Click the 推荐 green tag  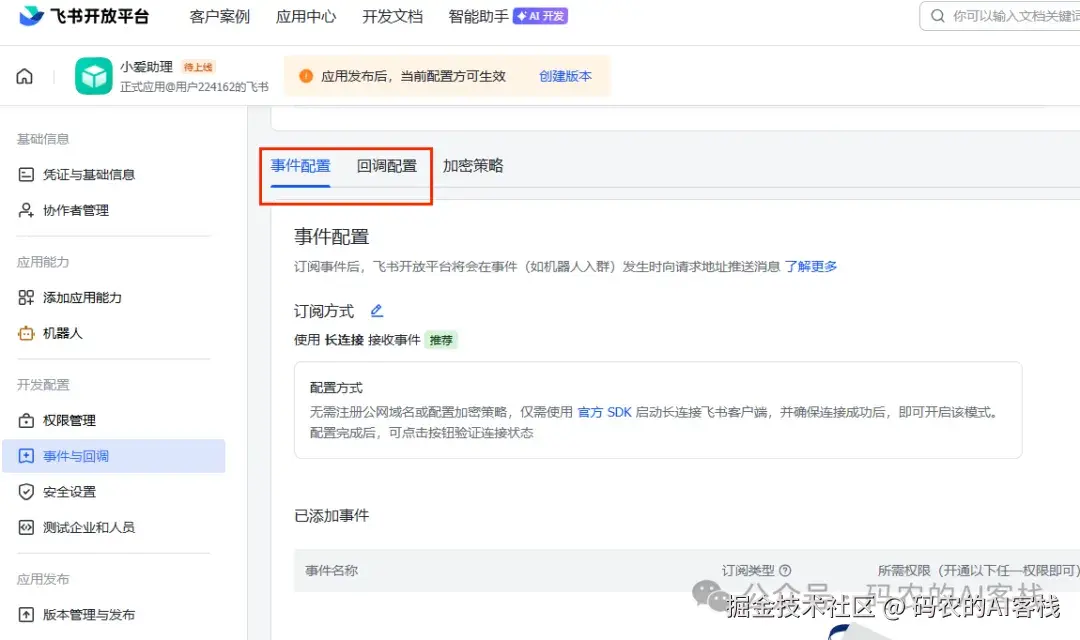click(441, 340)
